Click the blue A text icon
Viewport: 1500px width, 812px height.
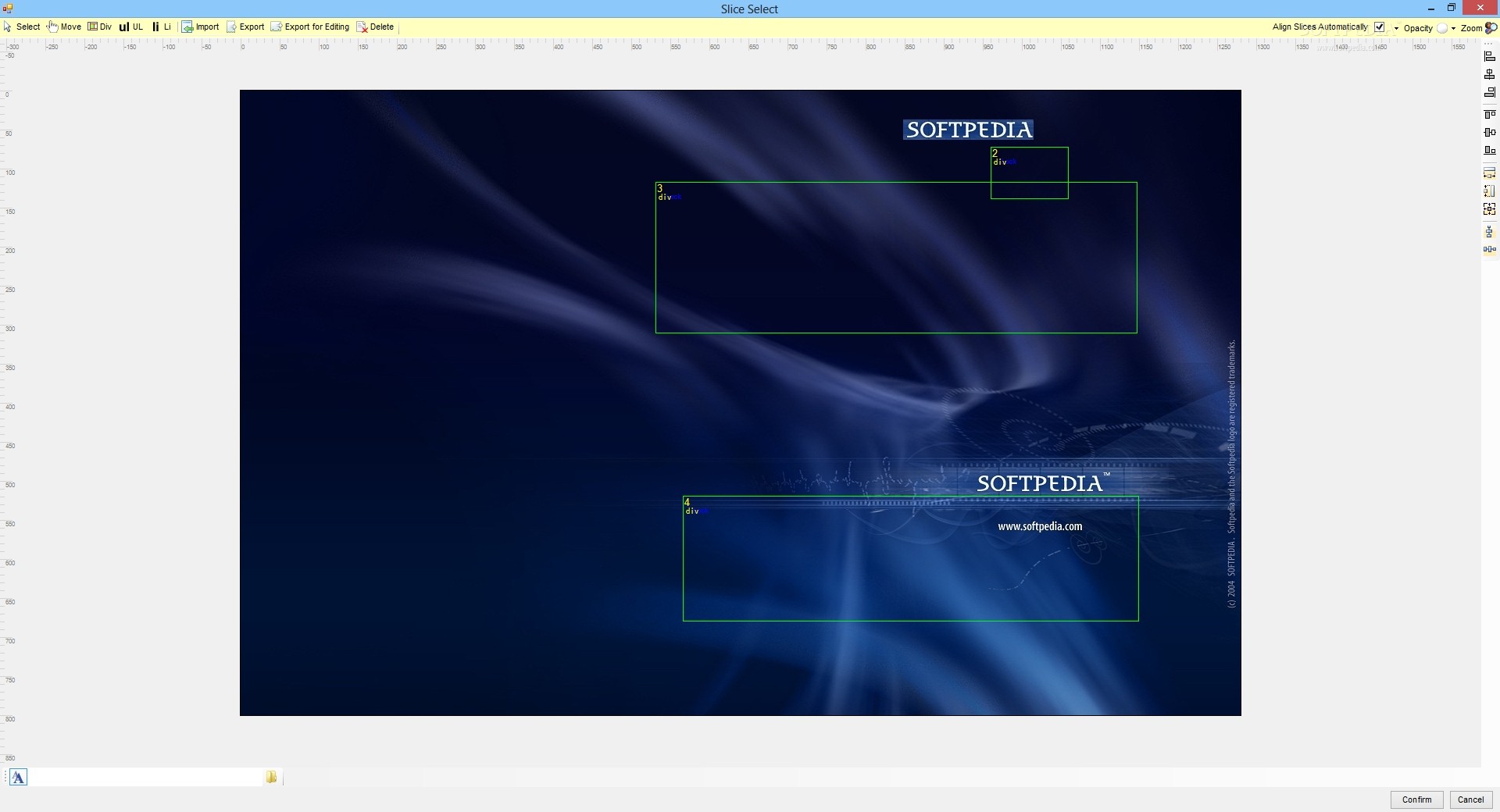pos(18,777)
